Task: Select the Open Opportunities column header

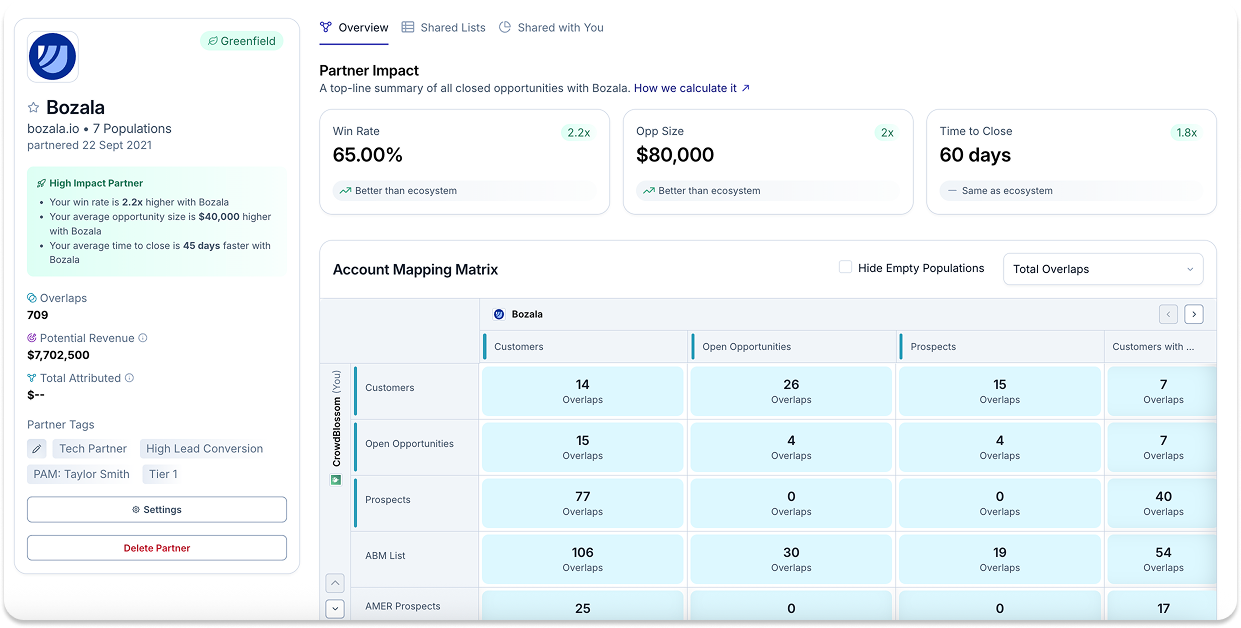Action: click(x=793, y=347)
